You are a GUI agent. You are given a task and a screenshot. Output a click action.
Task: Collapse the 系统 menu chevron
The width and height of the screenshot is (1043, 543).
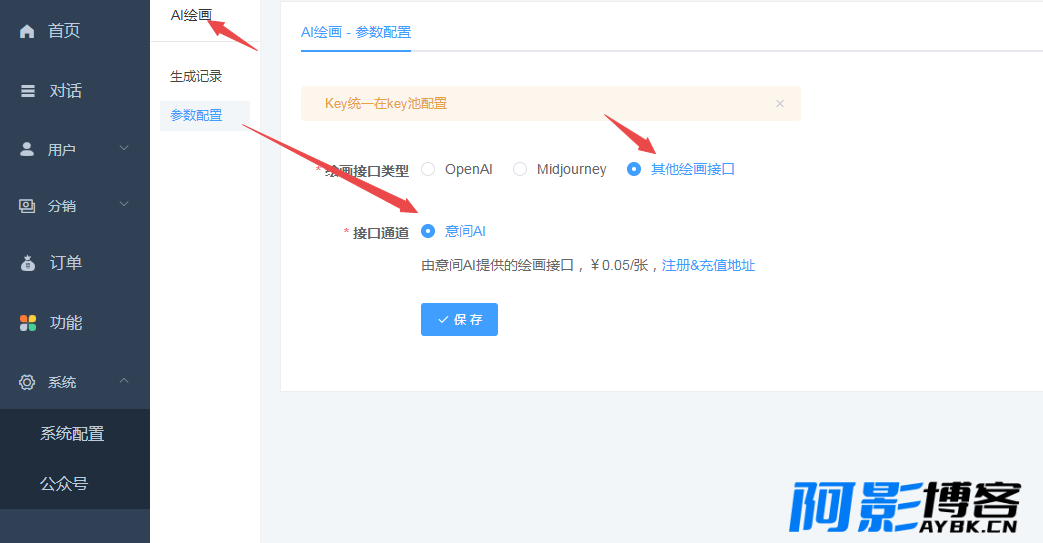124,381
